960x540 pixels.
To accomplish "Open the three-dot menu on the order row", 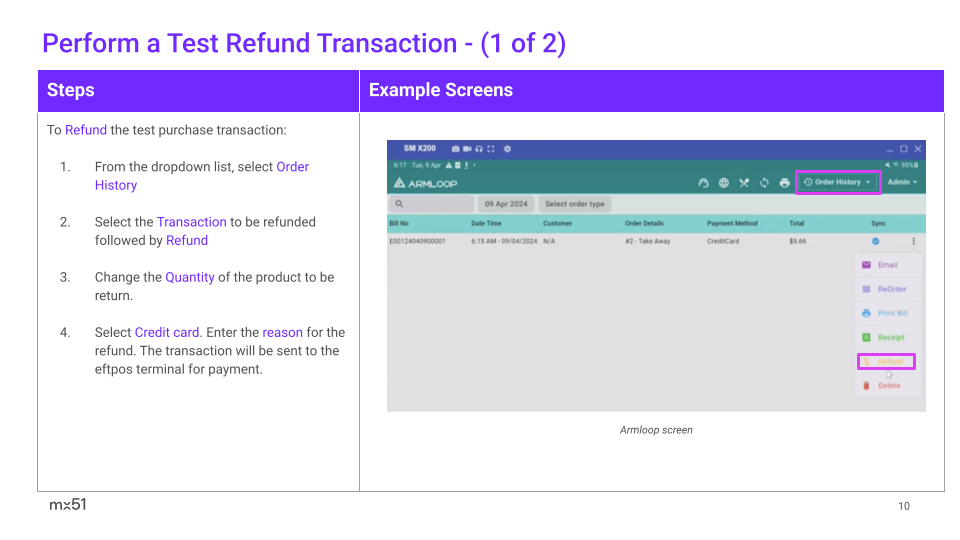I will [913, 241].
